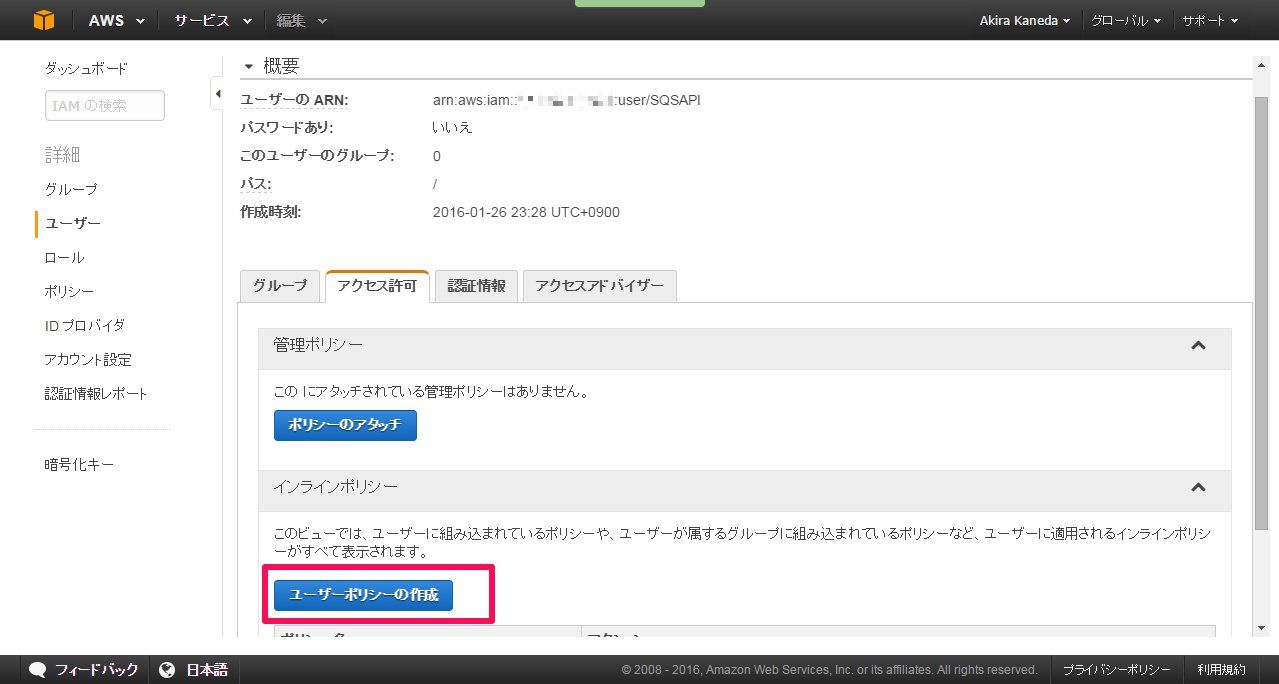1279x684 pixels.
Task: Switch to the グループ tab
Action: pos(280,286)
